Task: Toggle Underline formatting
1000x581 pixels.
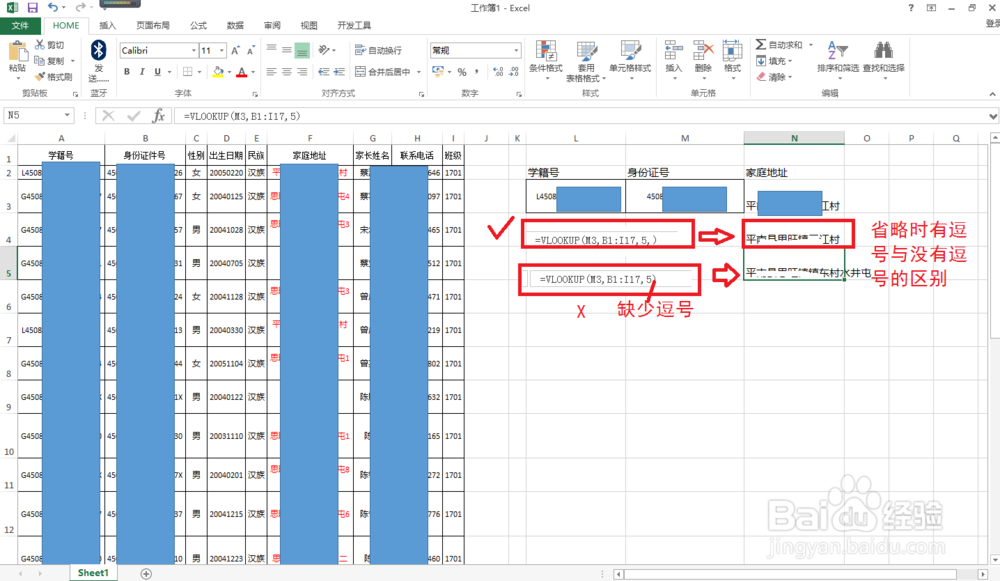Action: 157,71
